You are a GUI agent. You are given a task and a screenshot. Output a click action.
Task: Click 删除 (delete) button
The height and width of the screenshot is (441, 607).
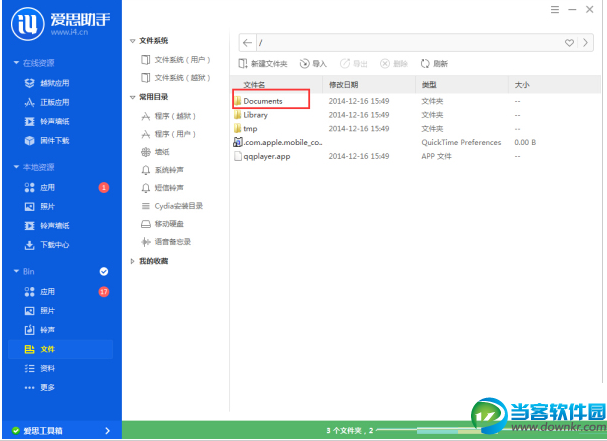394,63
